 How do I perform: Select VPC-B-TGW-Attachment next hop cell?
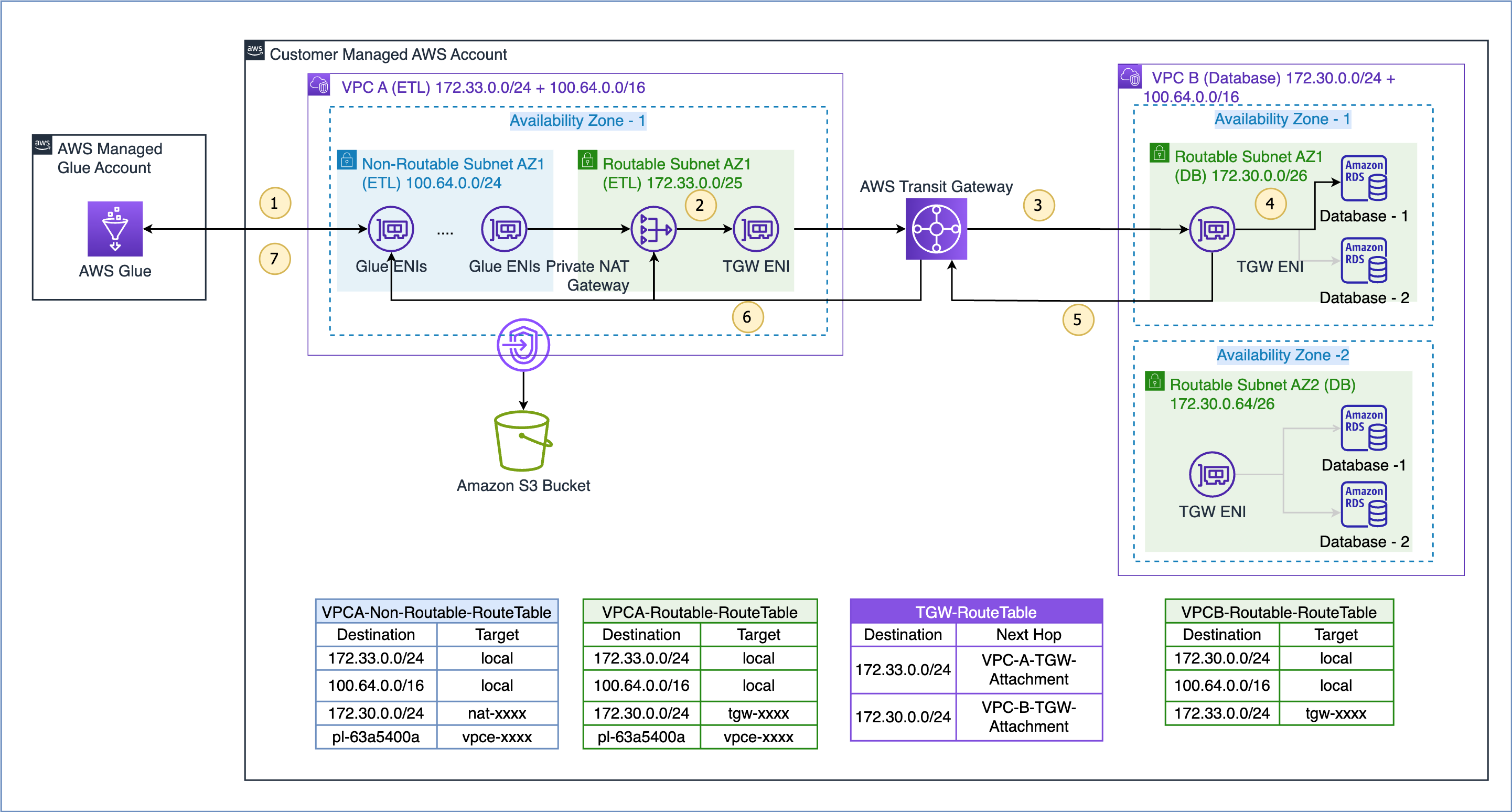[x=1028, y=717]
